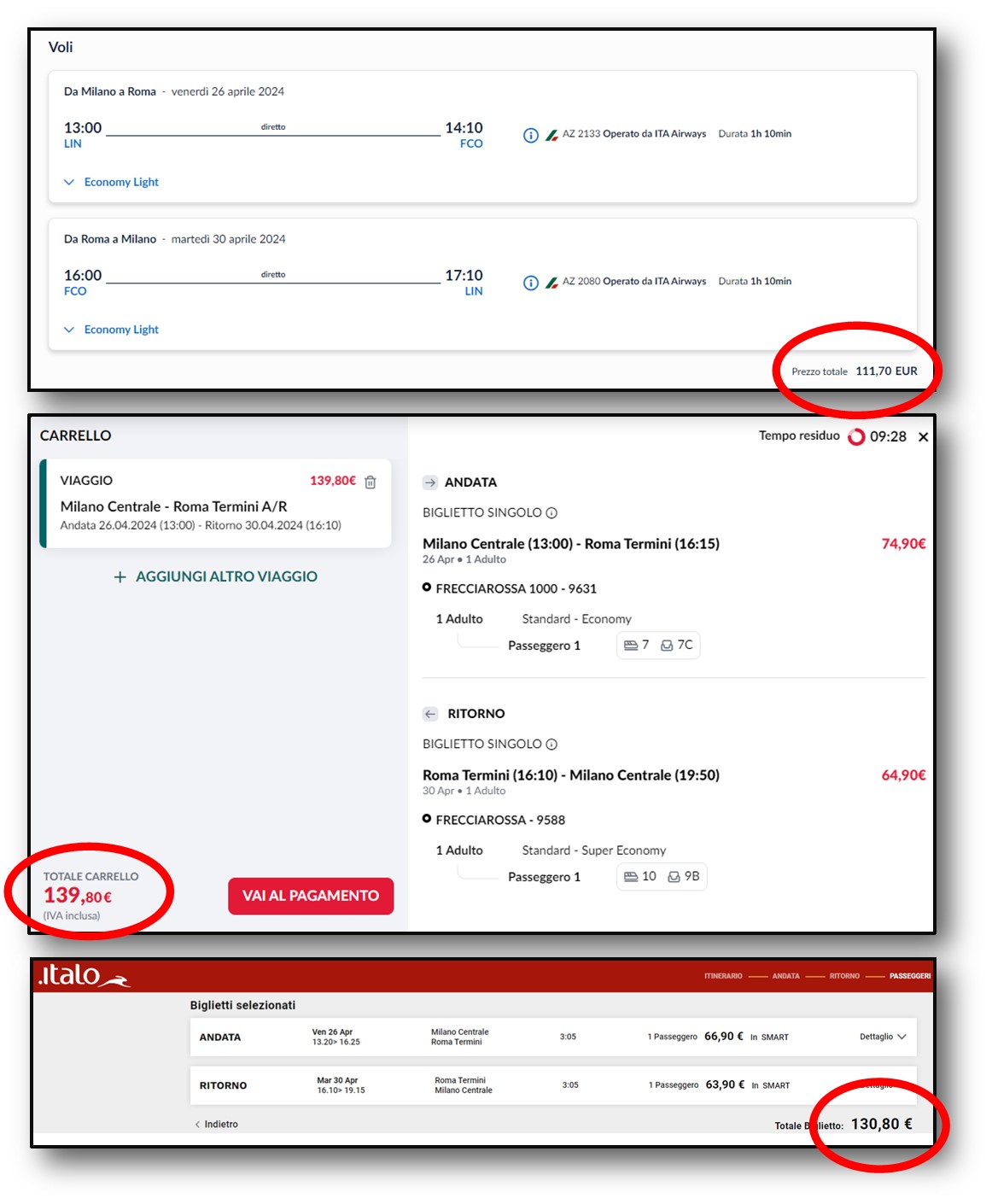This screenshot has width=992, height=1204.
Task: Click the Tempo residuo timer ring icon
Action: coord(856,436)
